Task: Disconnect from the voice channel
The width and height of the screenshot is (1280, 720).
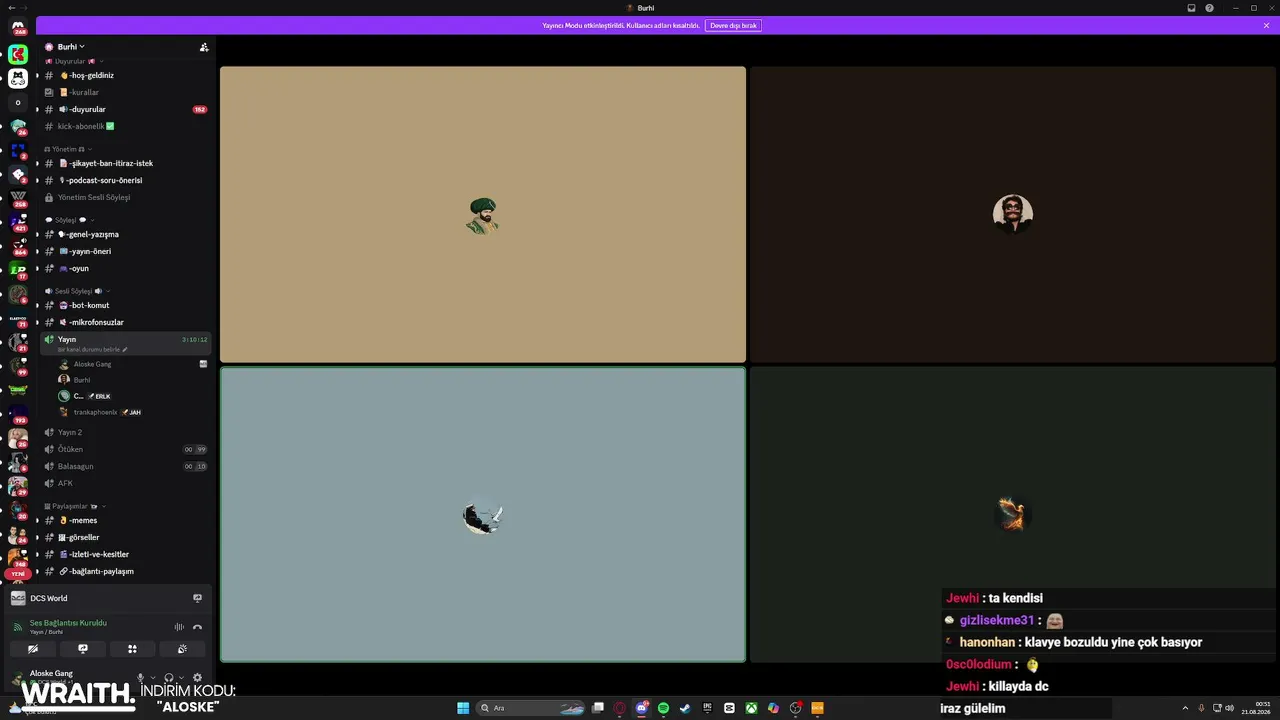Action: tap(197, 627)
